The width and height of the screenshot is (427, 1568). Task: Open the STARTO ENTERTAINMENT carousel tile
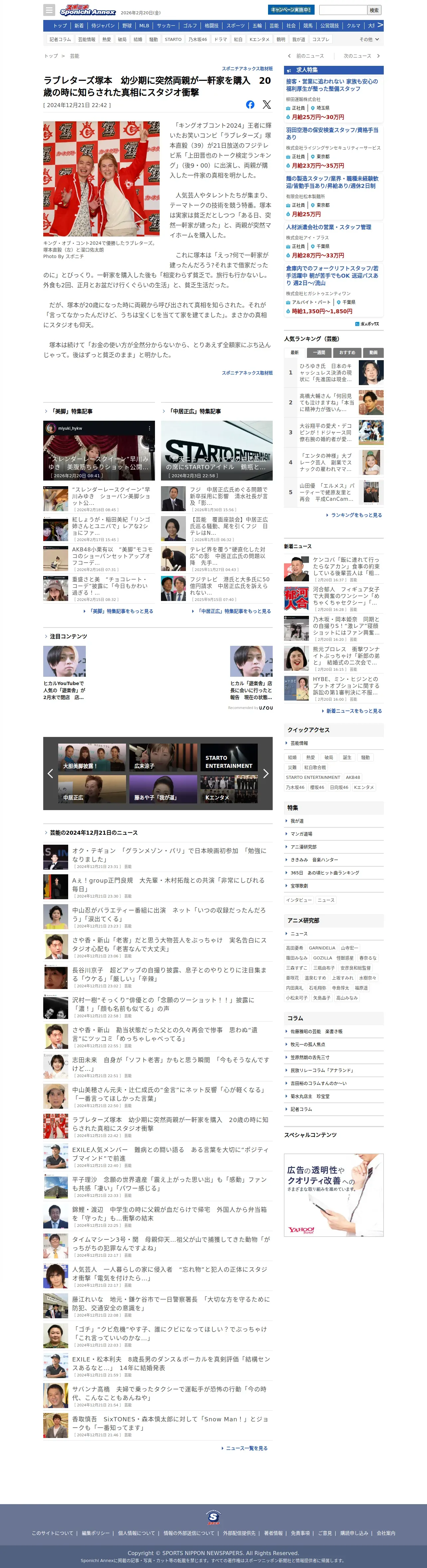(229, 758)
